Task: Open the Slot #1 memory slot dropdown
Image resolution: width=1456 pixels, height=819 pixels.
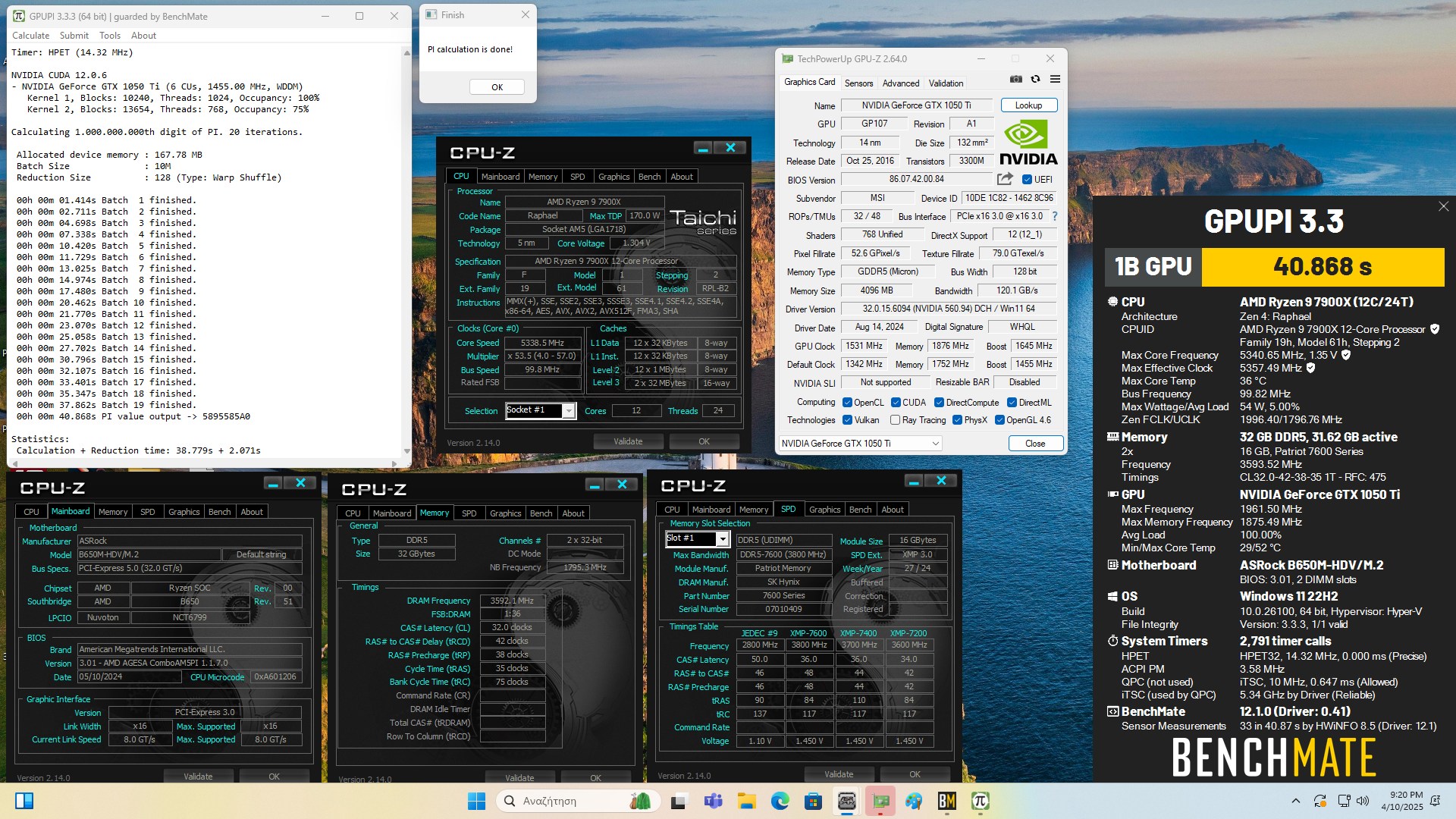Action: tap(697, 538)
